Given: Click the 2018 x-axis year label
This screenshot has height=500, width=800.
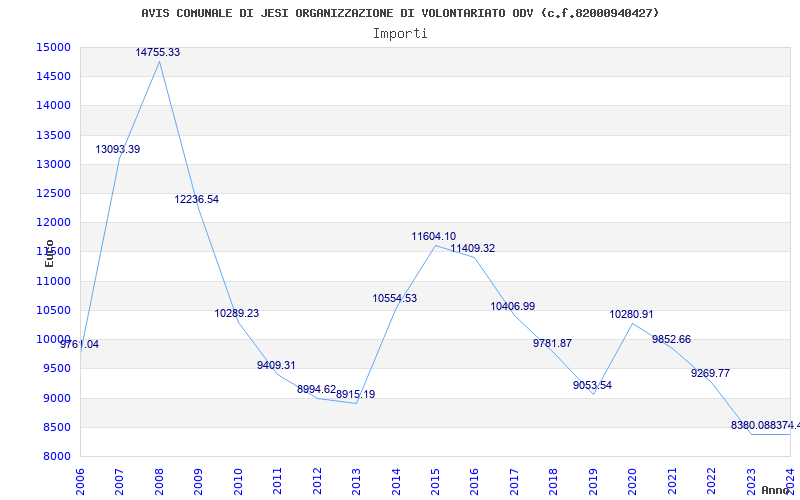Looking at the screenshot, I should pyautogui.click(x=554, y=482).
